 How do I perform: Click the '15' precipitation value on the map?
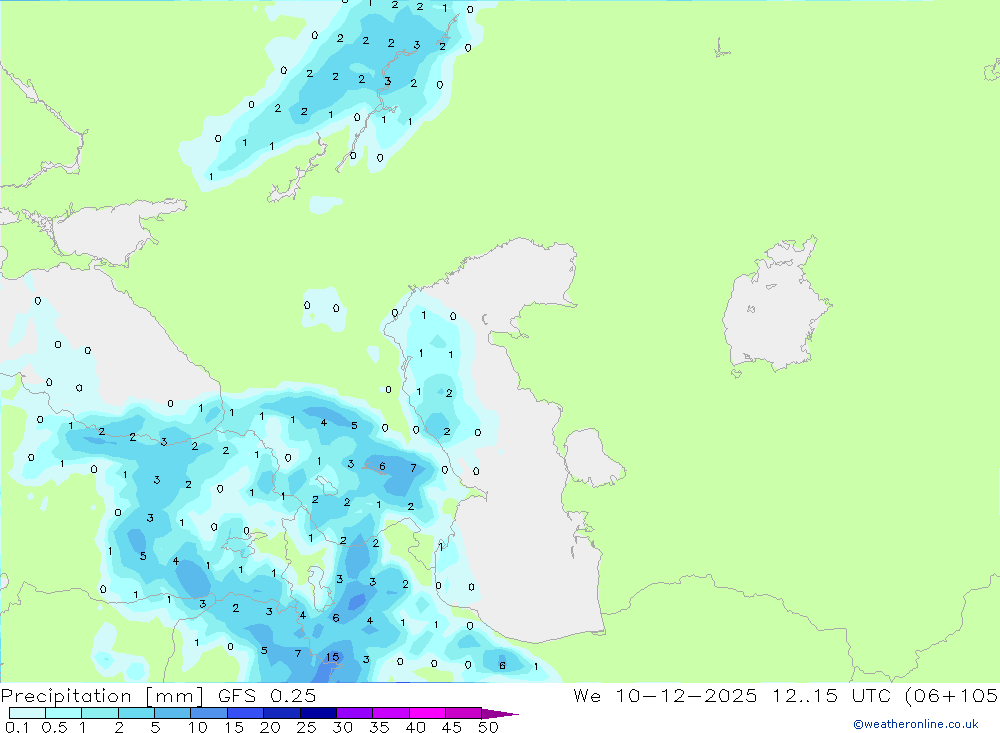coord(332,657)
